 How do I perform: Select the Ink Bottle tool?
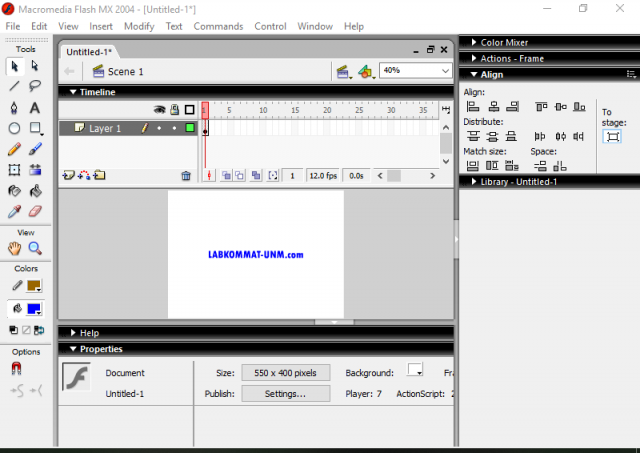14,191
